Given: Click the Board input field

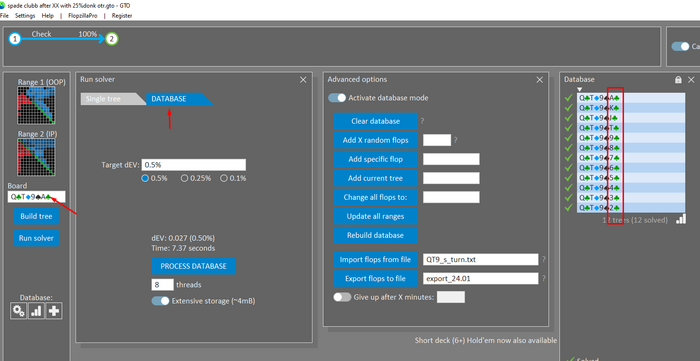Looking at the screenshot, I should (36, 197).
